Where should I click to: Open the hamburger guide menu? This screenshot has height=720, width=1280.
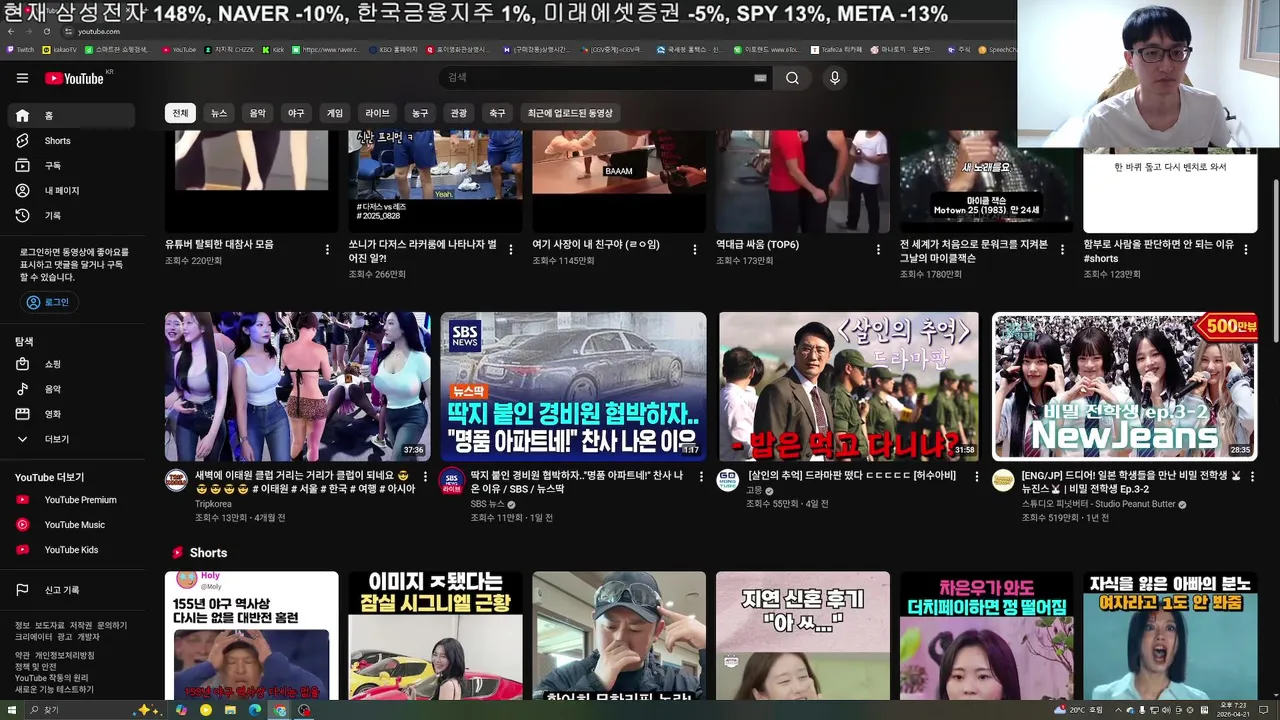pos(22,78)
